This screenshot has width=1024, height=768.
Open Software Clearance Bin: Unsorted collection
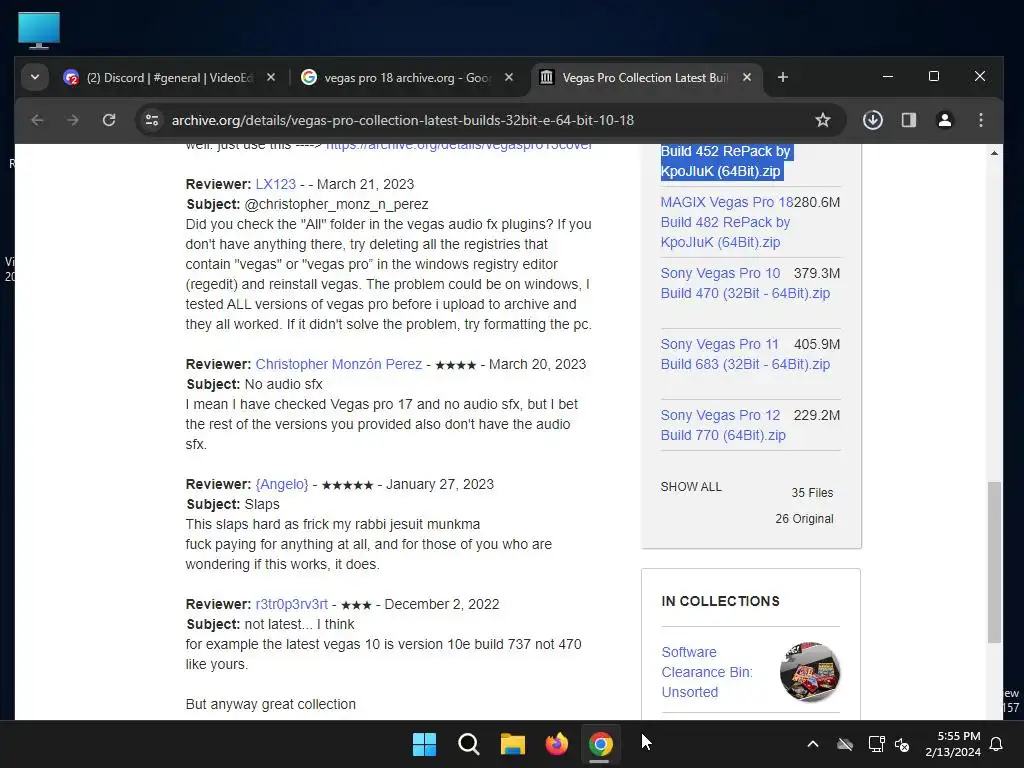pyautogui.click(x=707, y=672)
